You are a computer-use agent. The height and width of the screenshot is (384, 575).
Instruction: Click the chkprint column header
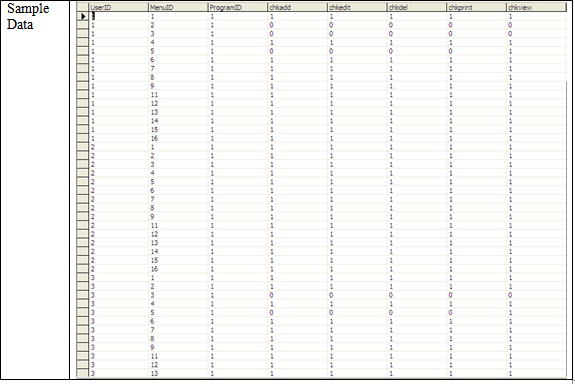(x=477, y=7)
